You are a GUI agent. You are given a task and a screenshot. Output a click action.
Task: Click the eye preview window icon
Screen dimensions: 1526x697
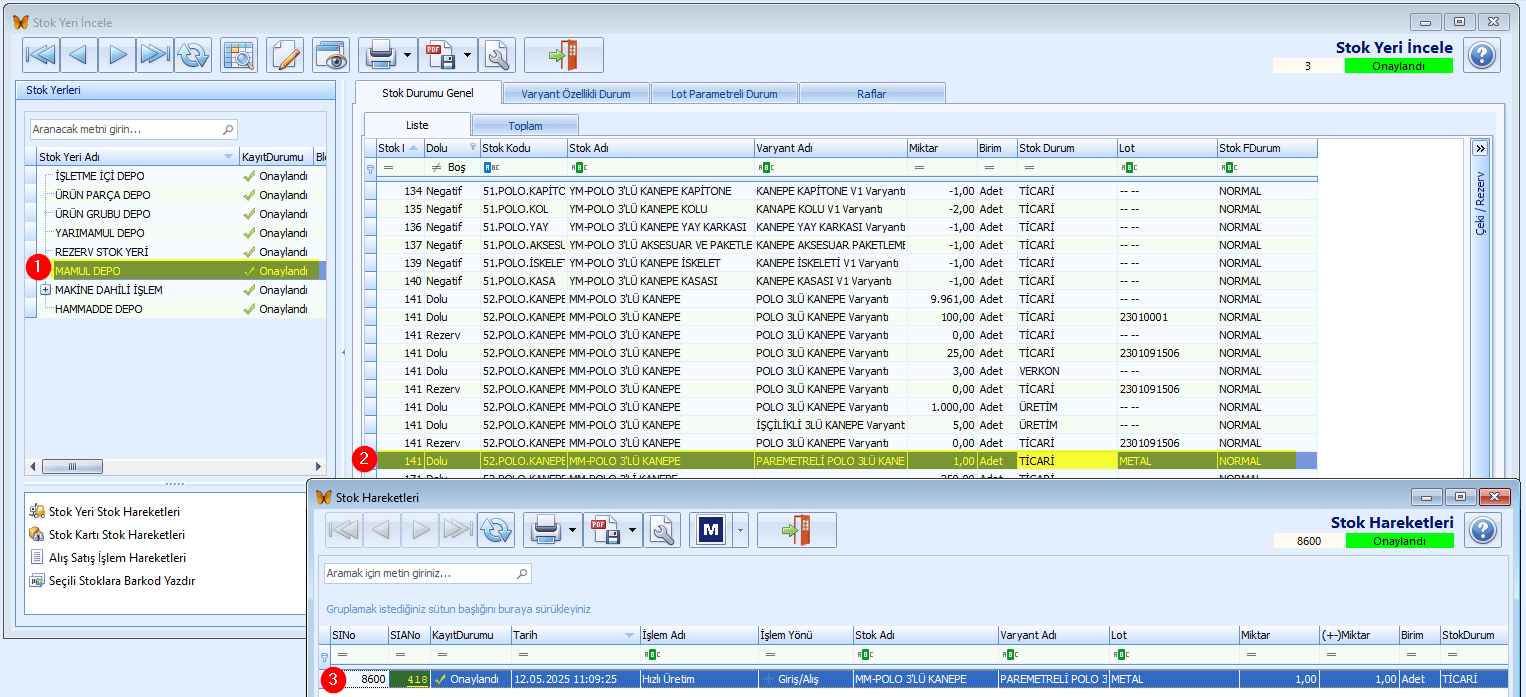pos(331,55)
